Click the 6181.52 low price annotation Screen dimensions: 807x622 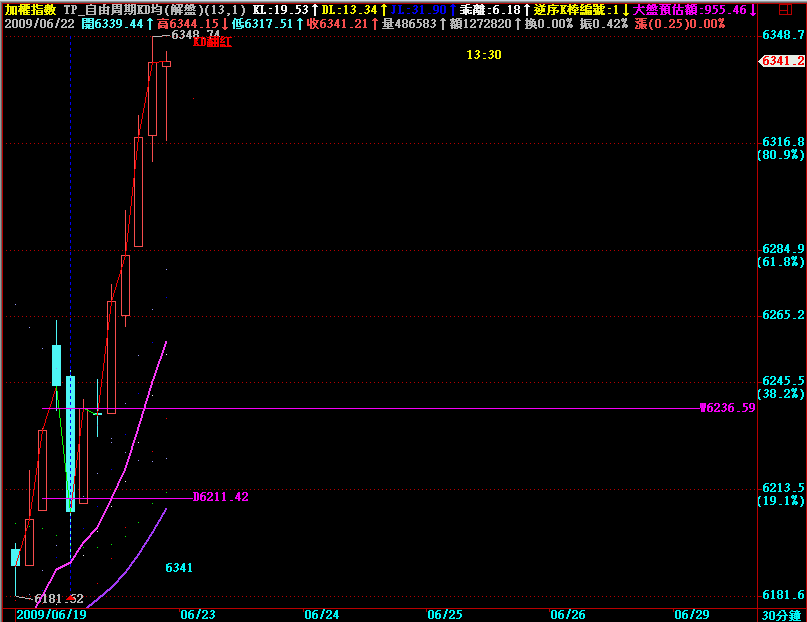pyautogui.click(x=59, y=599)
